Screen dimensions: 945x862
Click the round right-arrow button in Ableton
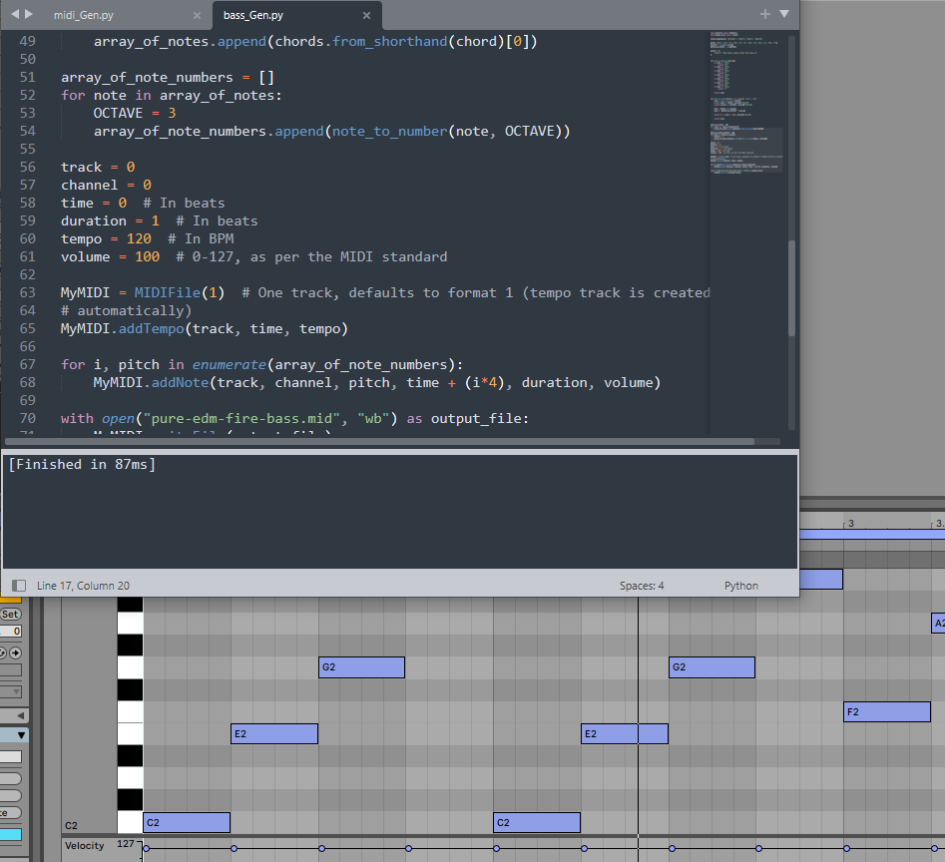pos(15,653)
